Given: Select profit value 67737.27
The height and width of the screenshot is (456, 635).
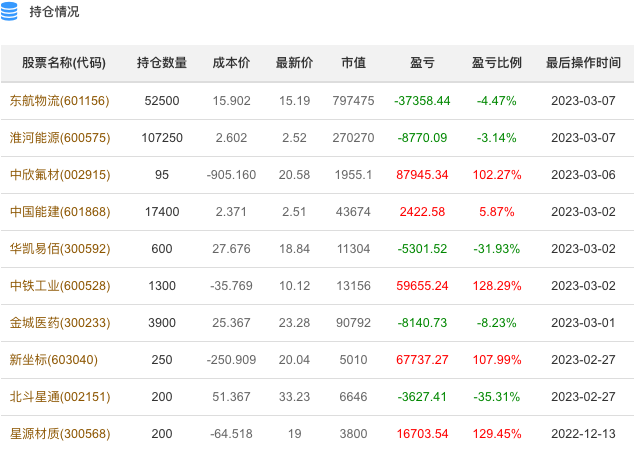Looking at the screenshot, I should 422,360.
